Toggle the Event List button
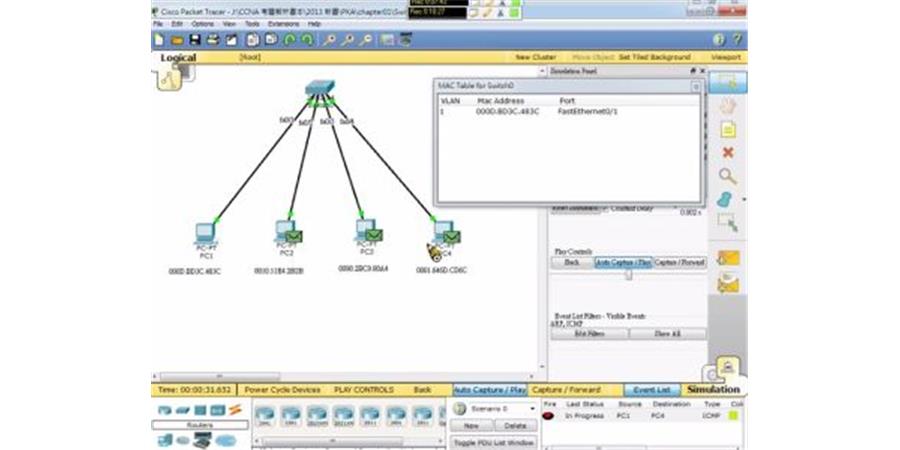The image size is (900, 450). pyautogui.click(x=652, y=390)
